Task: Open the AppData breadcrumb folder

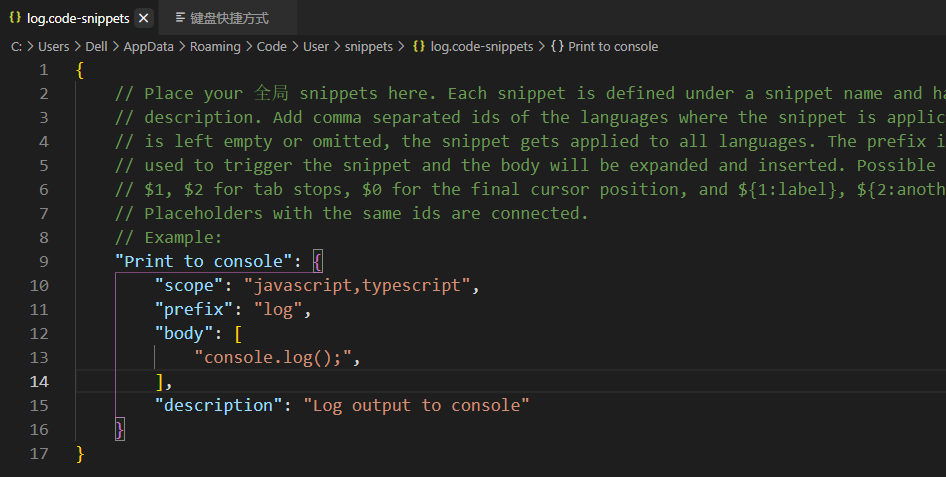Action: tap(148, 46)
